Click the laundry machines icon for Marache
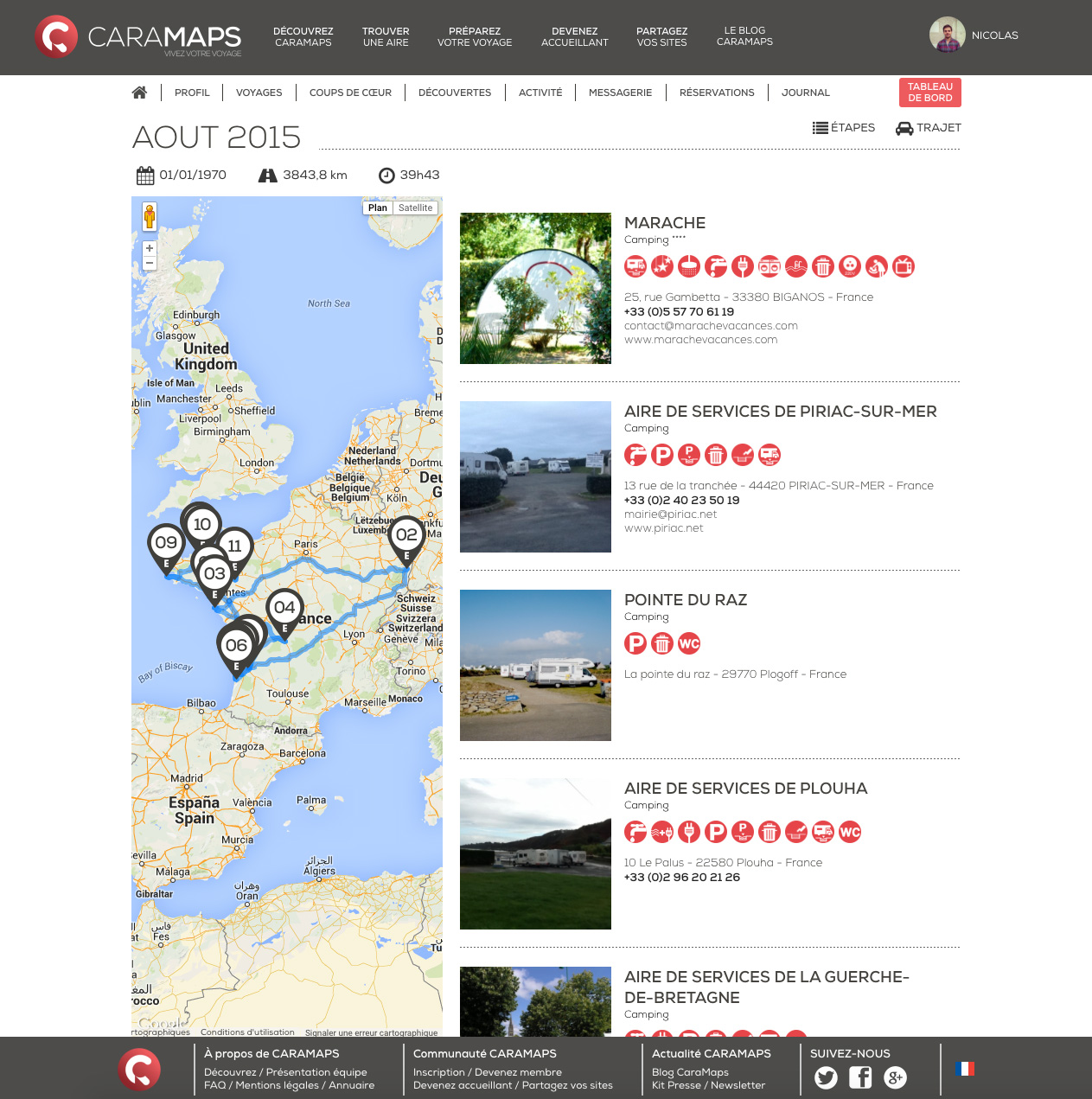Screen dimensions: 1092x1099 click(770, 266)
